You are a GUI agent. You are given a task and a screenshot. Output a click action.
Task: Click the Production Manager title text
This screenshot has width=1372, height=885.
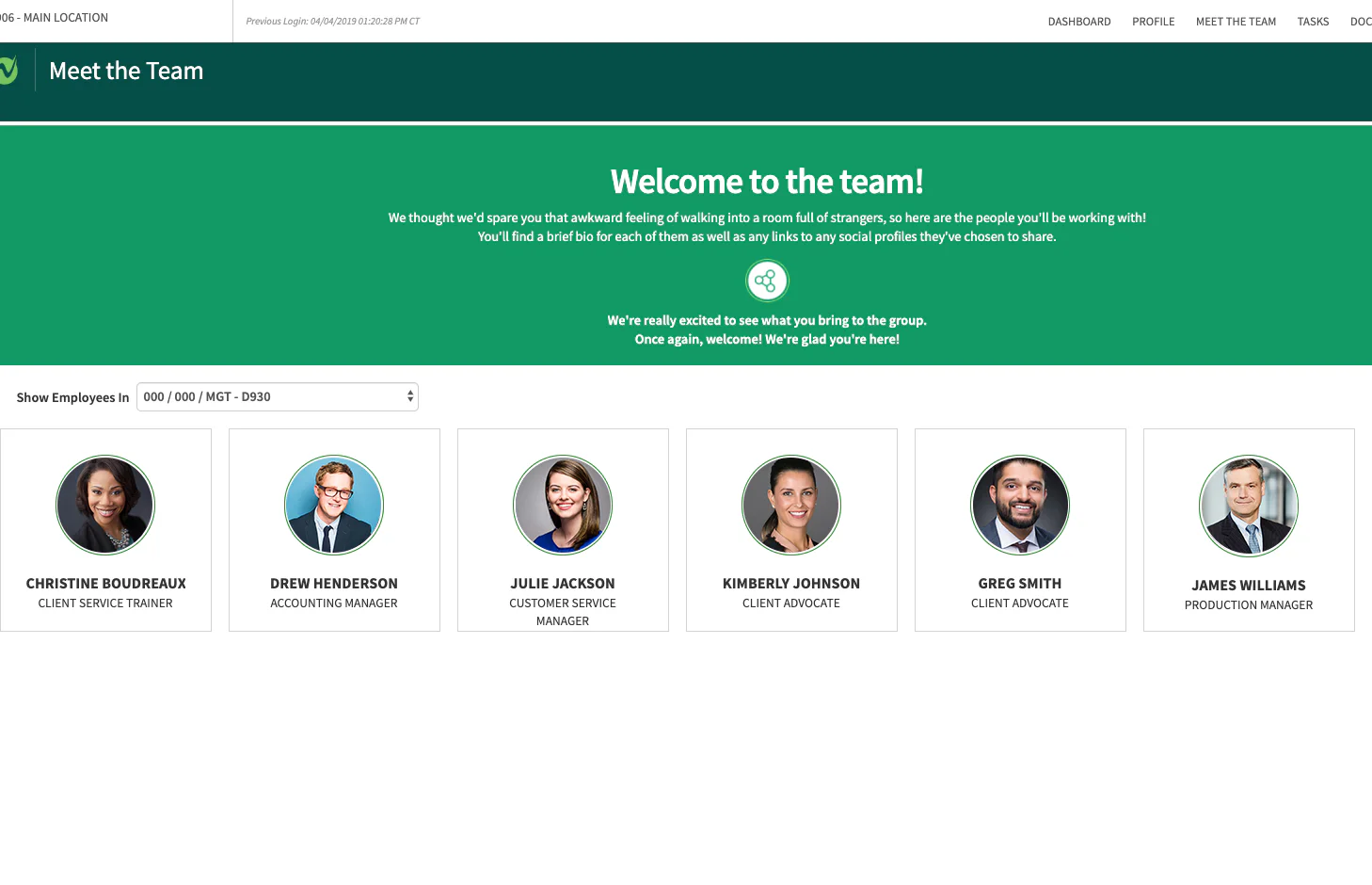point(1249,605)
